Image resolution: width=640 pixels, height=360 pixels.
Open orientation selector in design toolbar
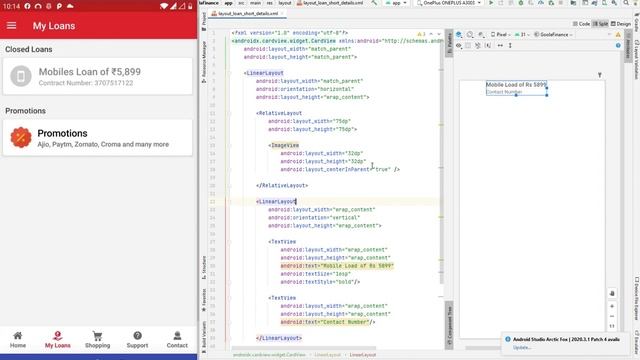click(470, 35)
